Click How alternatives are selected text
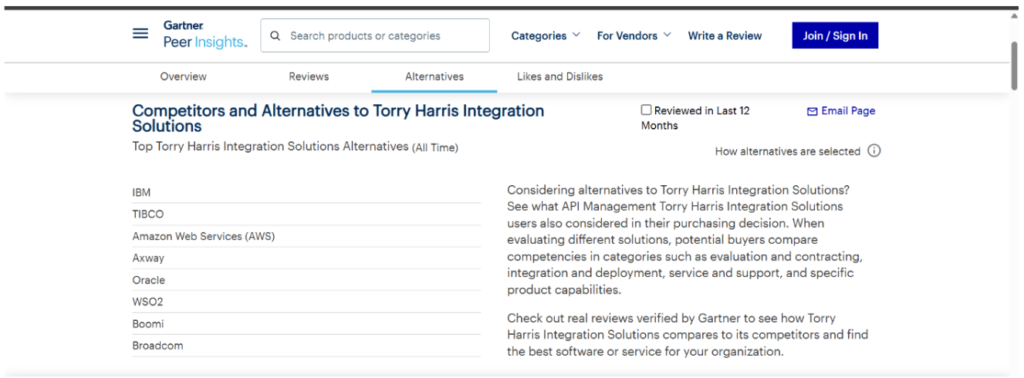Viewport: 1024px width, 378px height. click(x=788, y=151)
